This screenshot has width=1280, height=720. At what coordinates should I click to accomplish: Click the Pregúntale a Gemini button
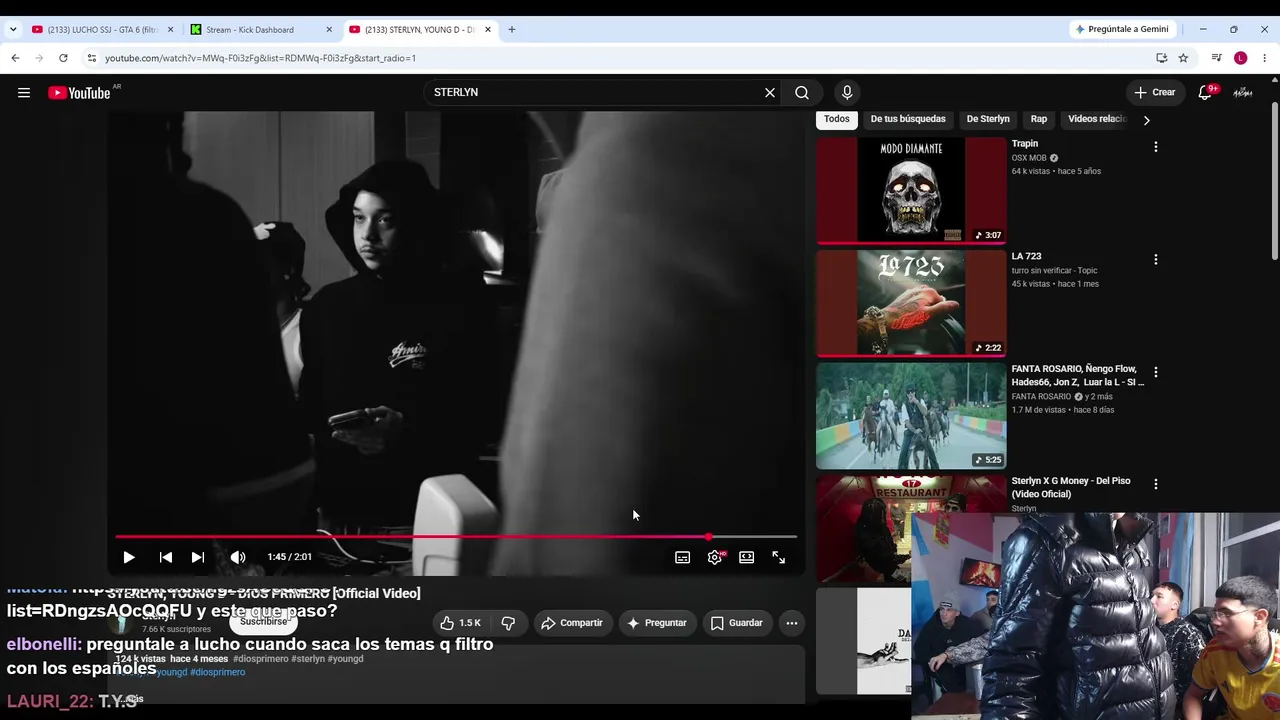(1122, 29)
